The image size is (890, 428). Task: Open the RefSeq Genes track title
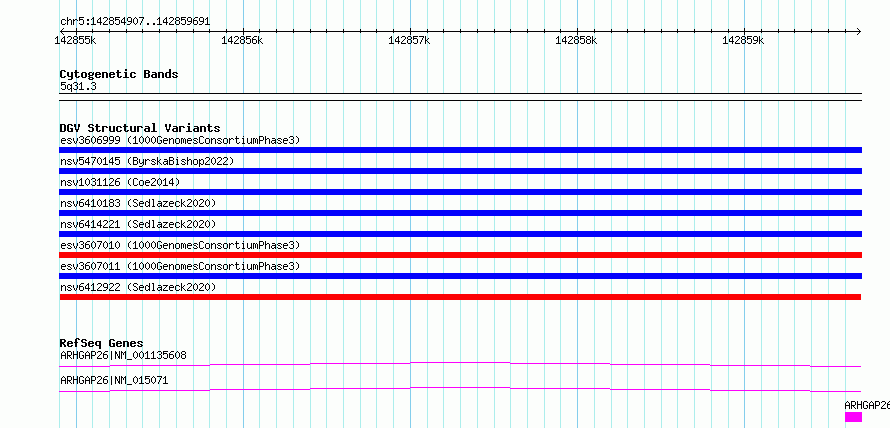(x=101, y=343)
